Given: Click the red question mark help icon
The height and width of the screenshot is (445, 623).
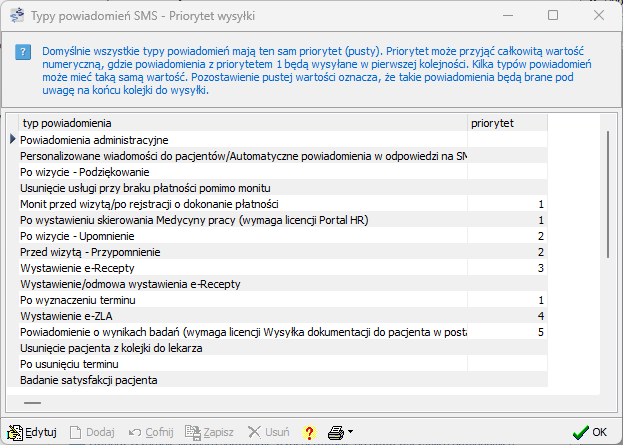Looking at the screenshot, I should pos(309,432).
